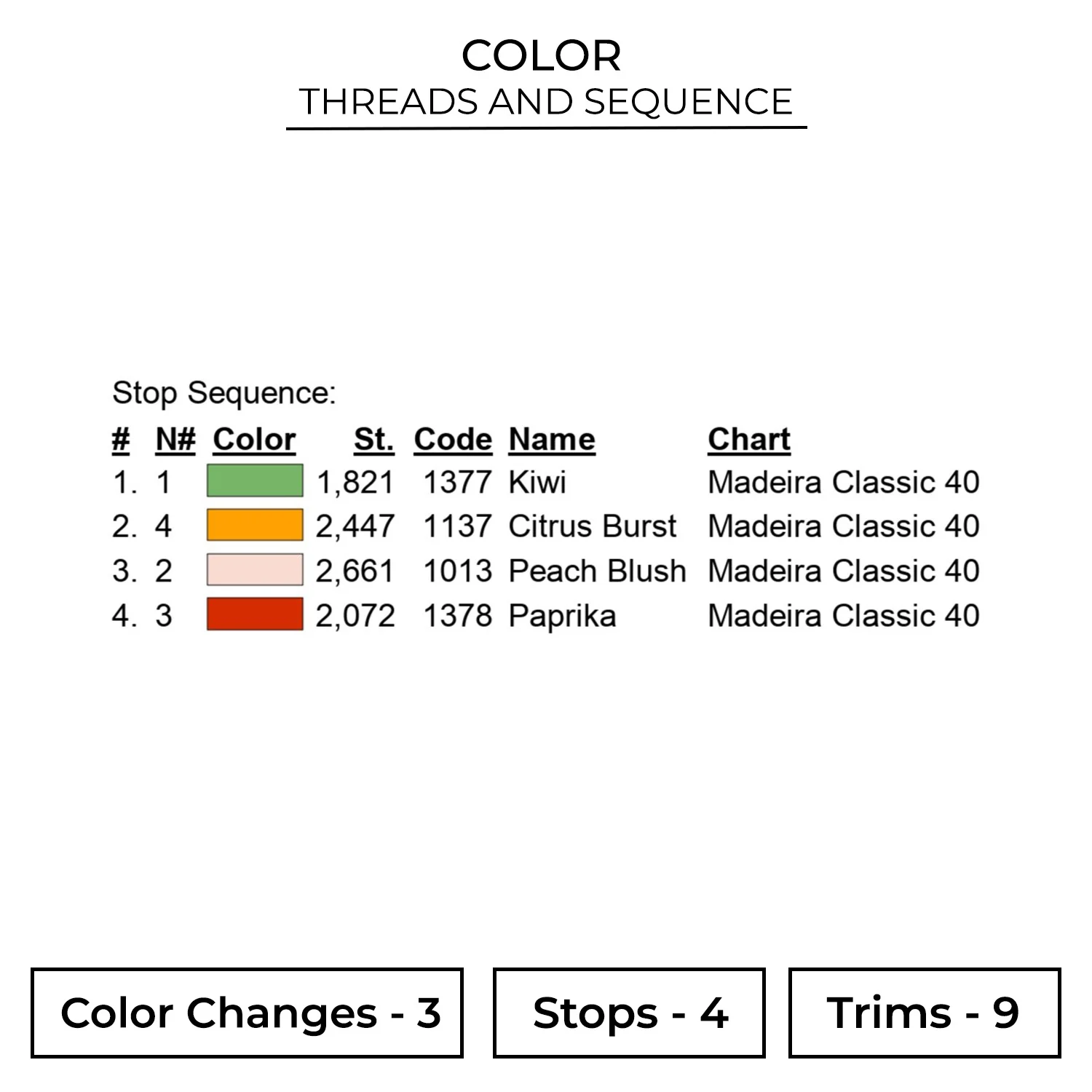Click the Code column header
Viewport: 1092px width, 1092px height.
pyautogui.click(x=453, y=440)
